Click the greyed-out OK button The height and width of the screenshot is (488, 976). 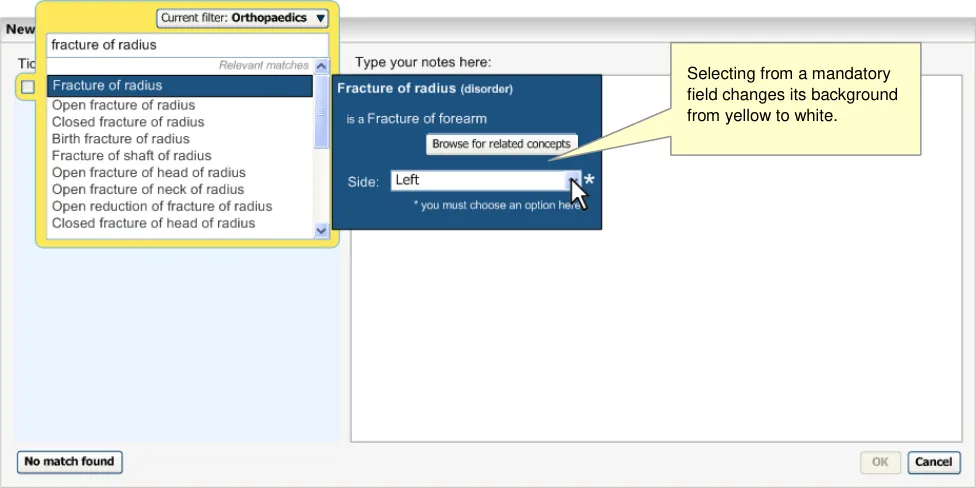pyautogui.click(x=879, y=462)
